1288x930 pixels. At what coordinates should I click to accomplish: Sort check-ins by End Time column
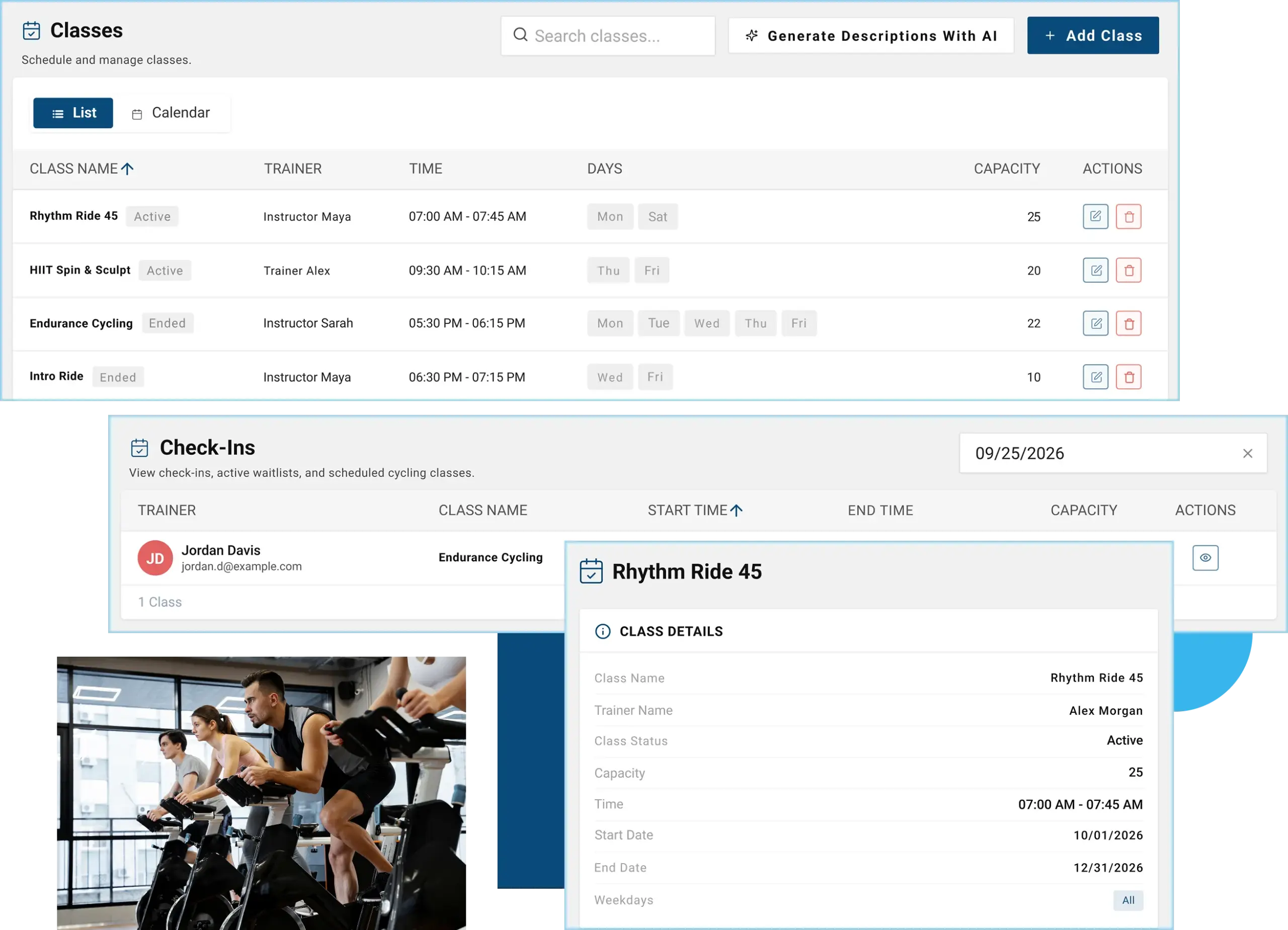pyautogui.click(x=880, y=511)
